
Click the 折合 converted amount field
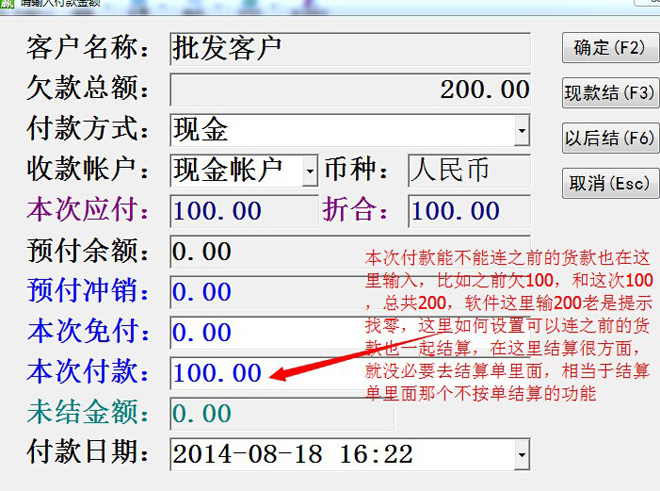click(x=468, y=211)
